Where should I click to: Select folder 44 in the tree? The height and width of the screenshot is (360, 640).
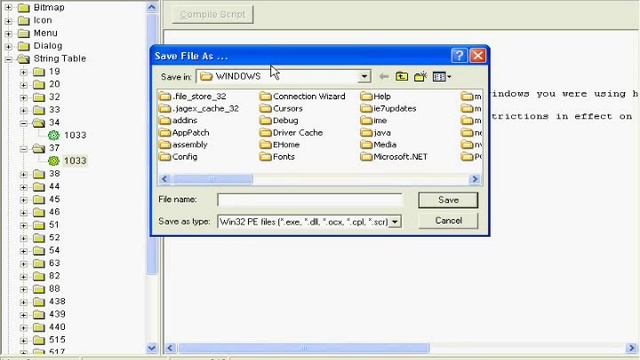pos(54,187)
